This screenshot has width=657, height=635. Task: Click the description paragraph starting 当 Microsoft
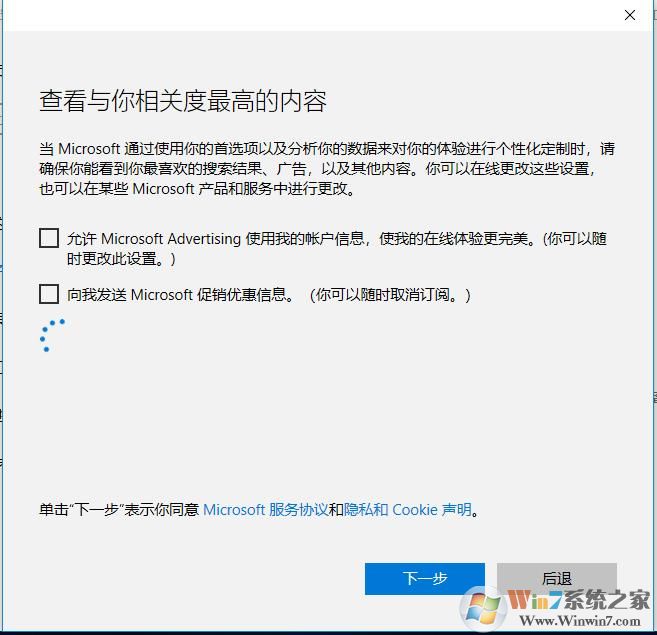point(327,168)
